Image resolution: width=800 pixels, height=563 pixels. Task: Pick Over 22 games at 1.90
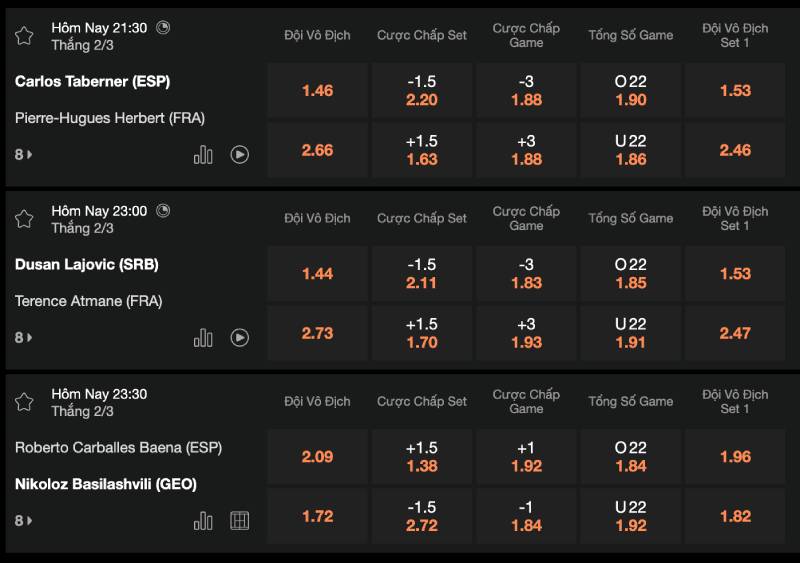[630, 91]
